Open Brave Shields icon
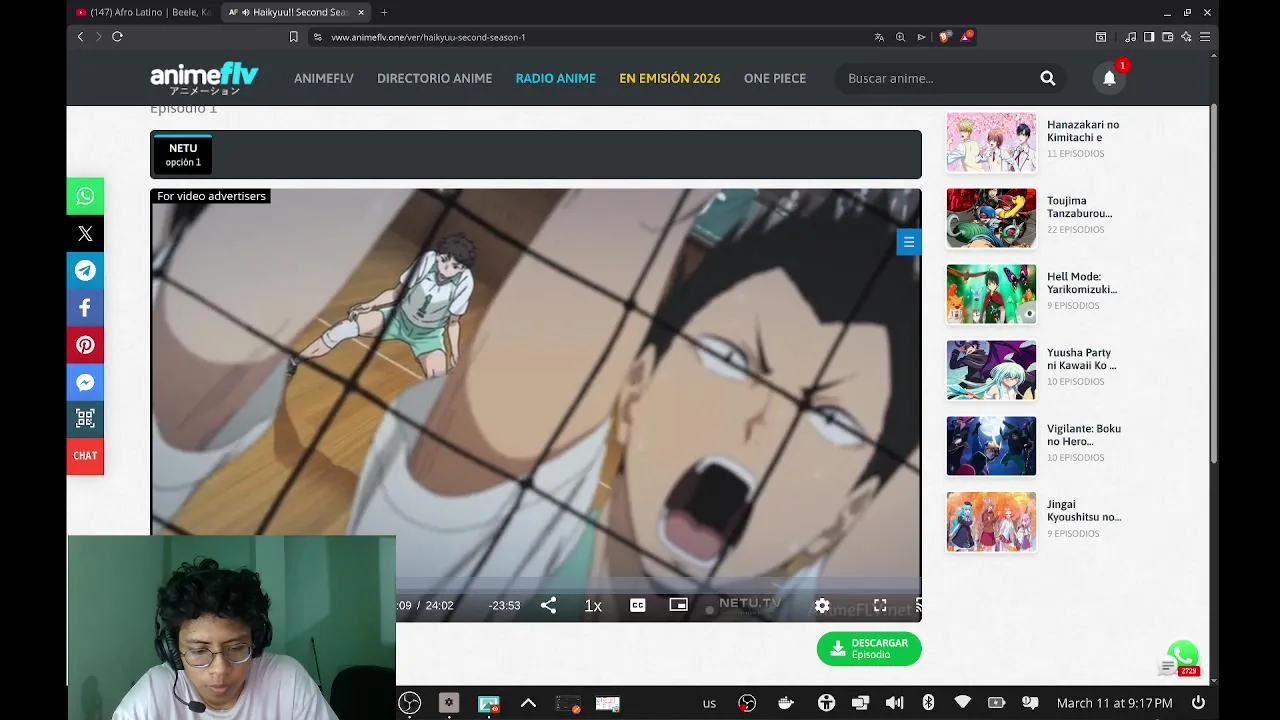Screen dimensions: 1280x720 click(x=945, y=37)
